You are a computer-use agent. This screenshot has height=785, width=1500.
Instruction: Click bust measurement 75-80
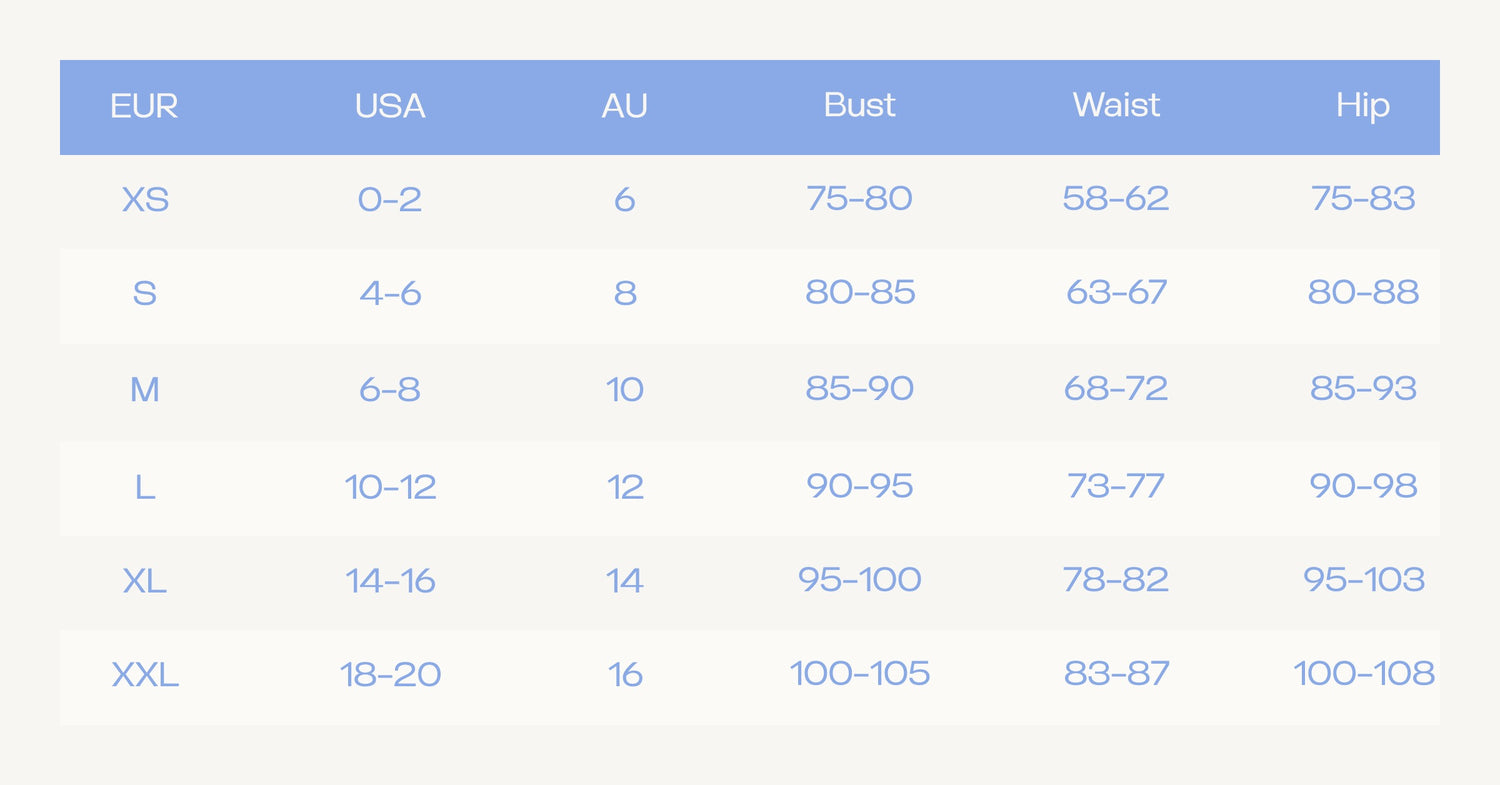[860, 198]
